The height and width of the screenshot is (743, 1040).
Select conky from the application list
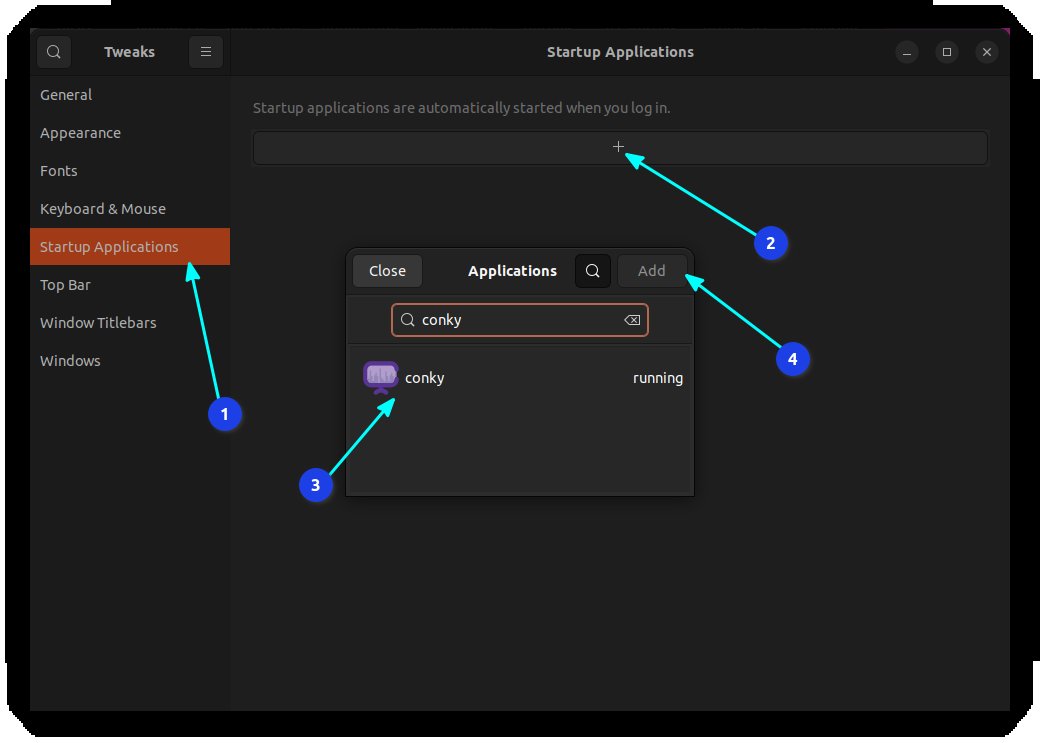point(424,377)
